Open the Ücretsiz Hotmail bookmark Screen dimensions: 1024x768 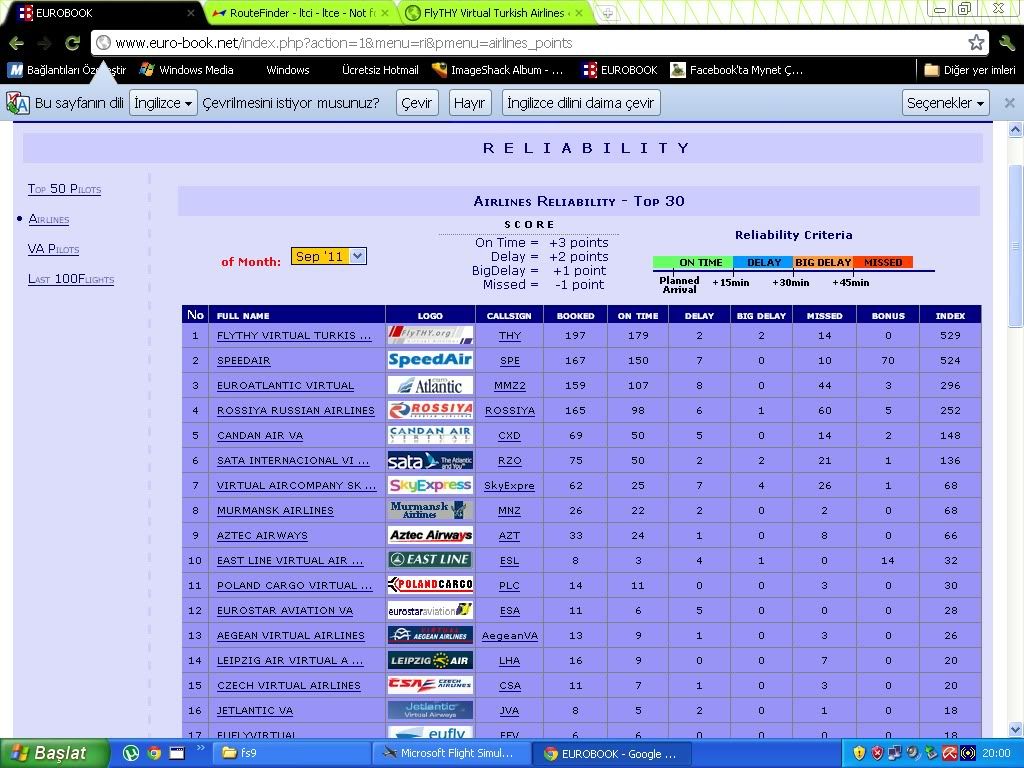pyautogui.click(x=380, y=70)
